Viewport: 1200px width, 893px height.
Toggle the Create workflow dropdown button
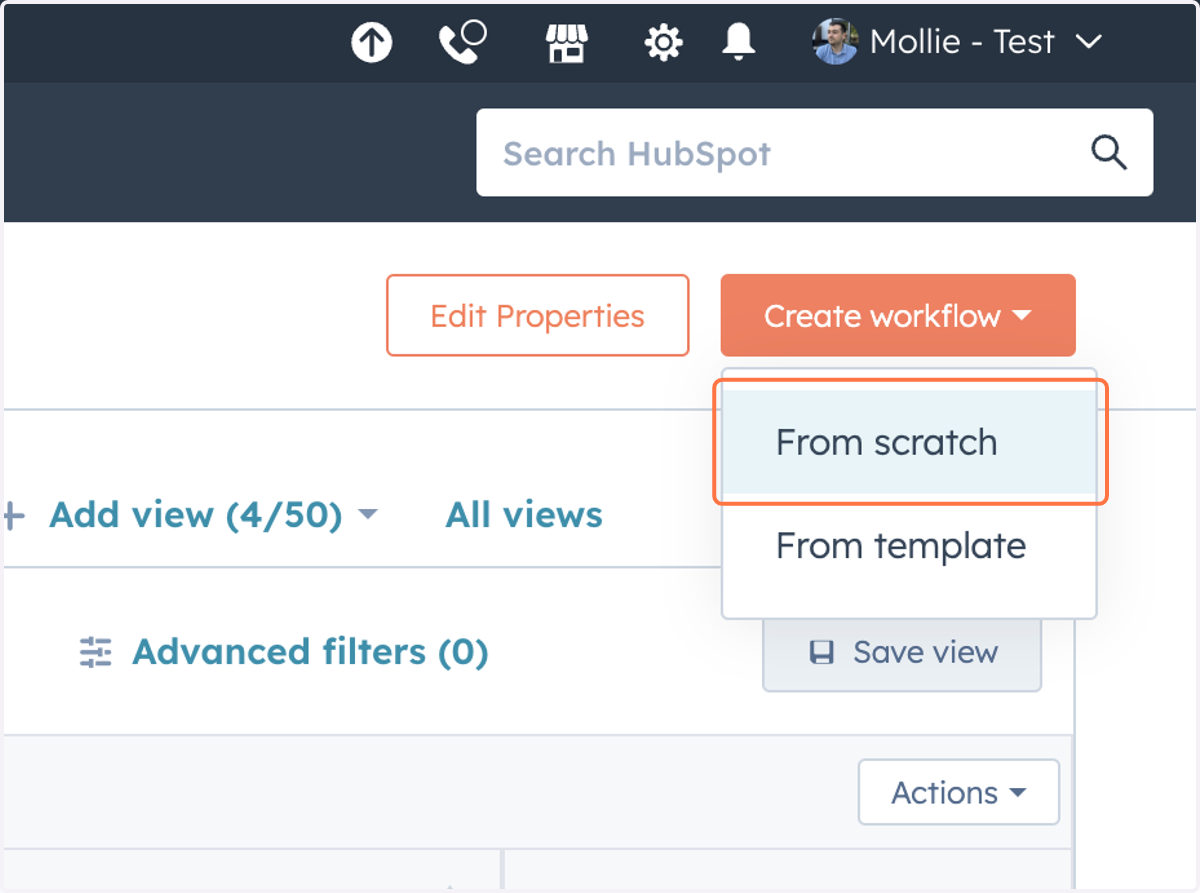[898, 316]
